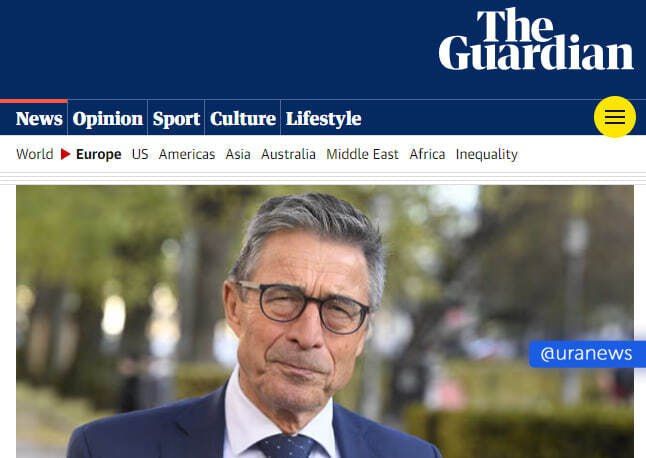Viewport: 646px width, 458px height.
Task: Click the @uranews watermark label
Action: point(587,354)
